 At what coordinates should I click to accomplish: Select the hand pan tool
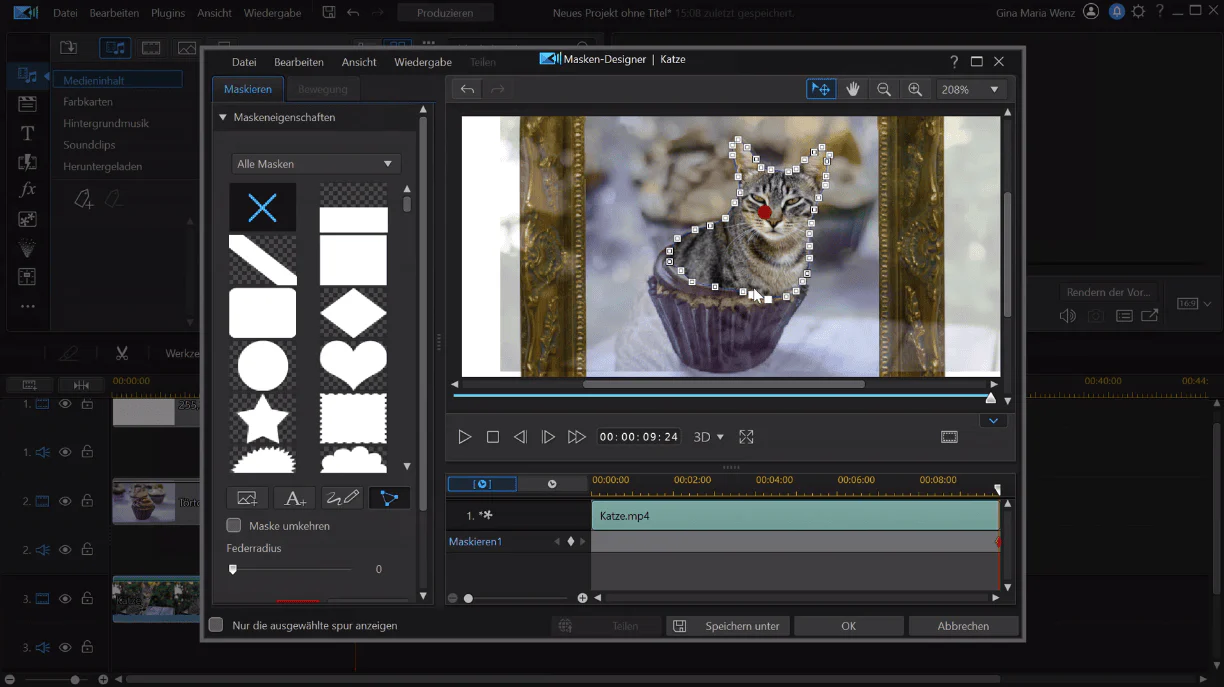(x=853, y=89)
